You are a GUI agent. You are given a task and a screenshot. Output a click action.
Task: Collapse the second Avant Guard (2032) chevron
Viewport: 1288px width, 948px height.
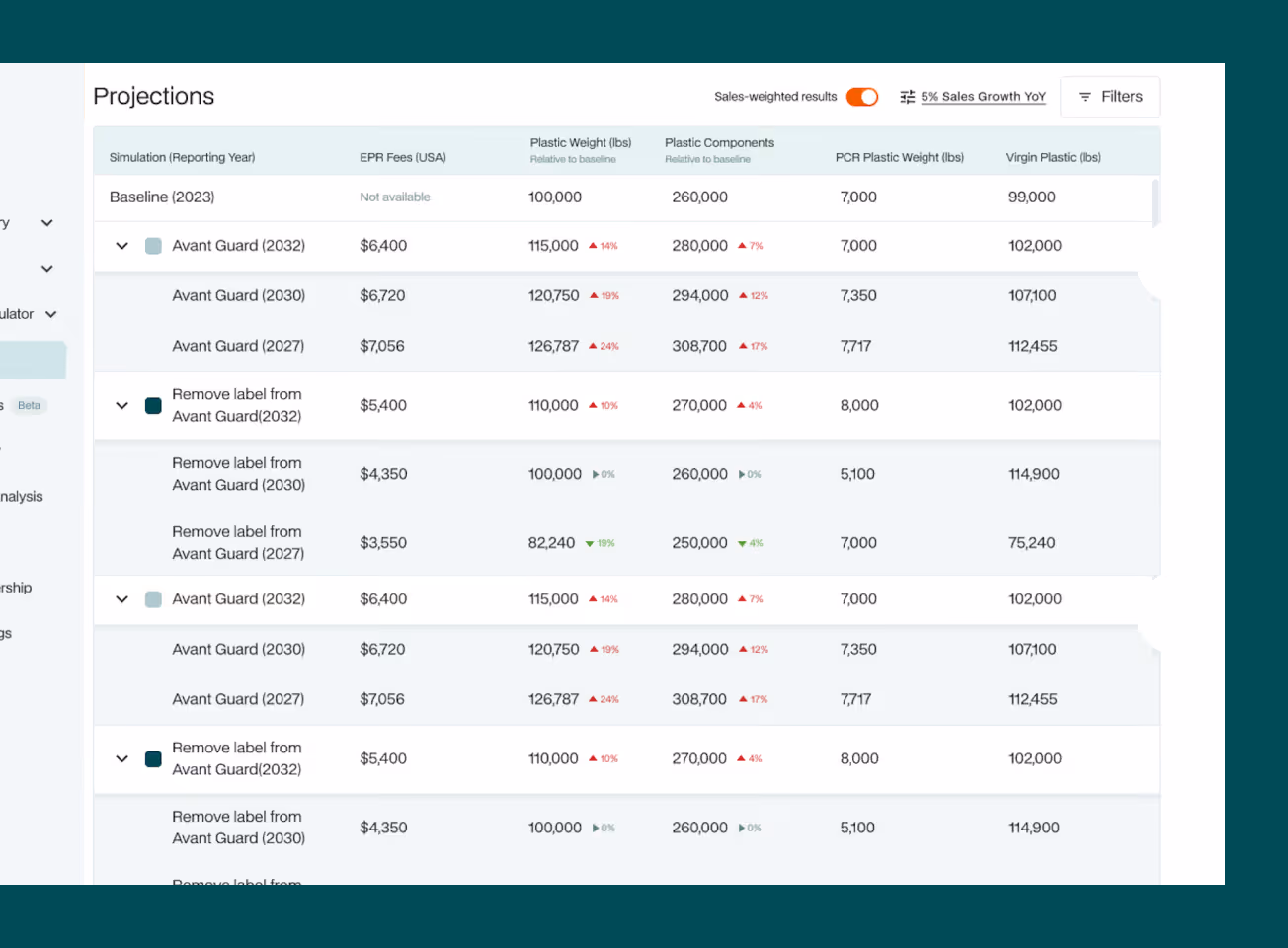point(122,599)
